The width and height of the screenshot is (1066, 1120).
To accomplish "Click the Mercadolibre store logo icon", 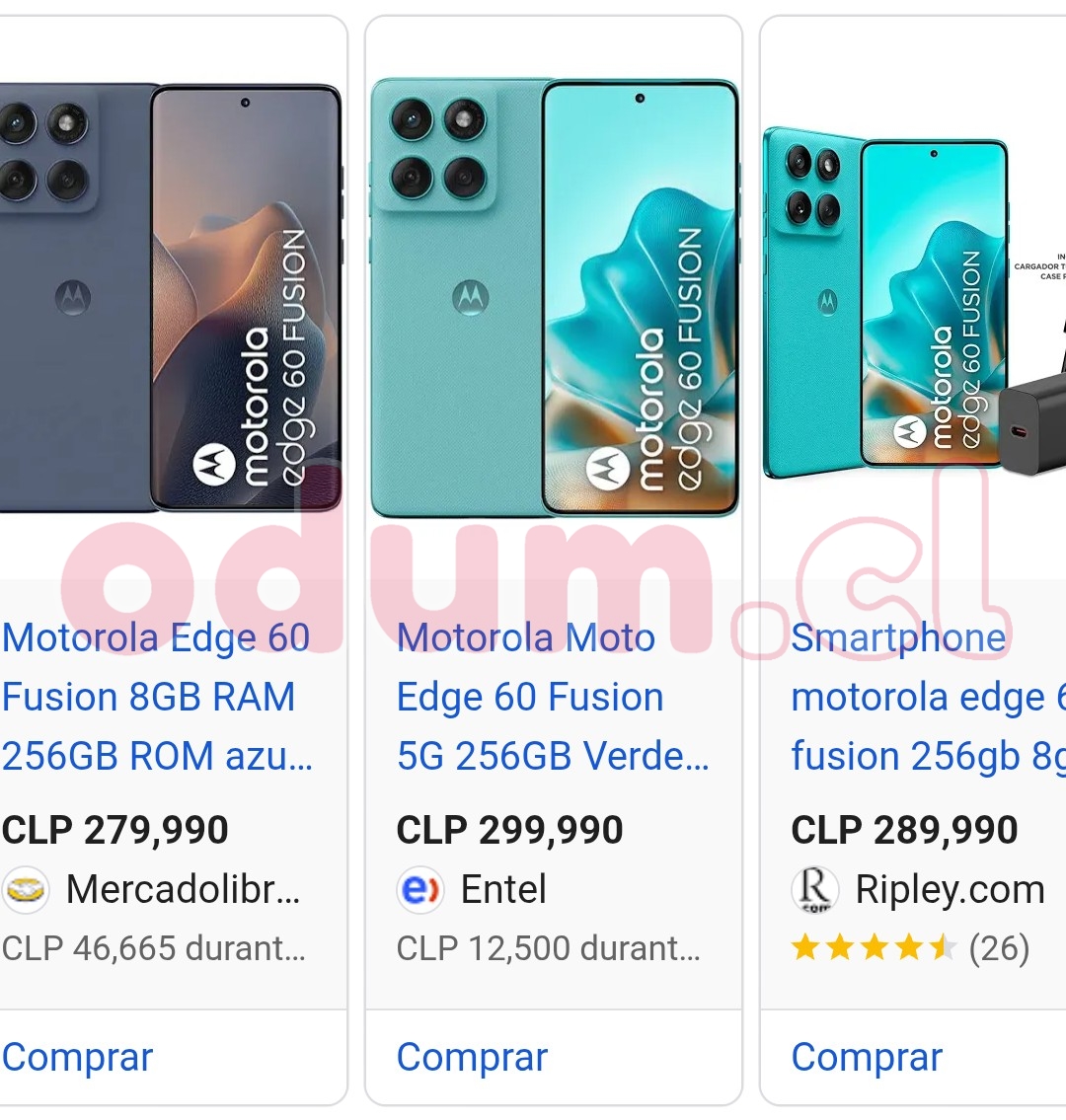I will (25, 890).
